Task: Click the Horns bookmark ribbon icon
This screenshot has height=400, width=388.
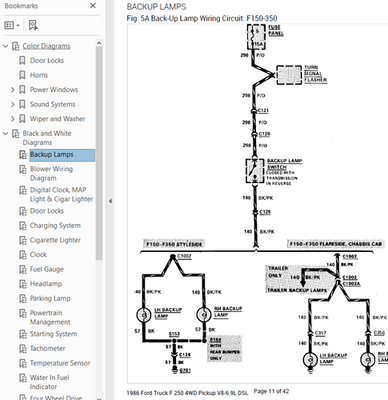Action: coord(22,75)
